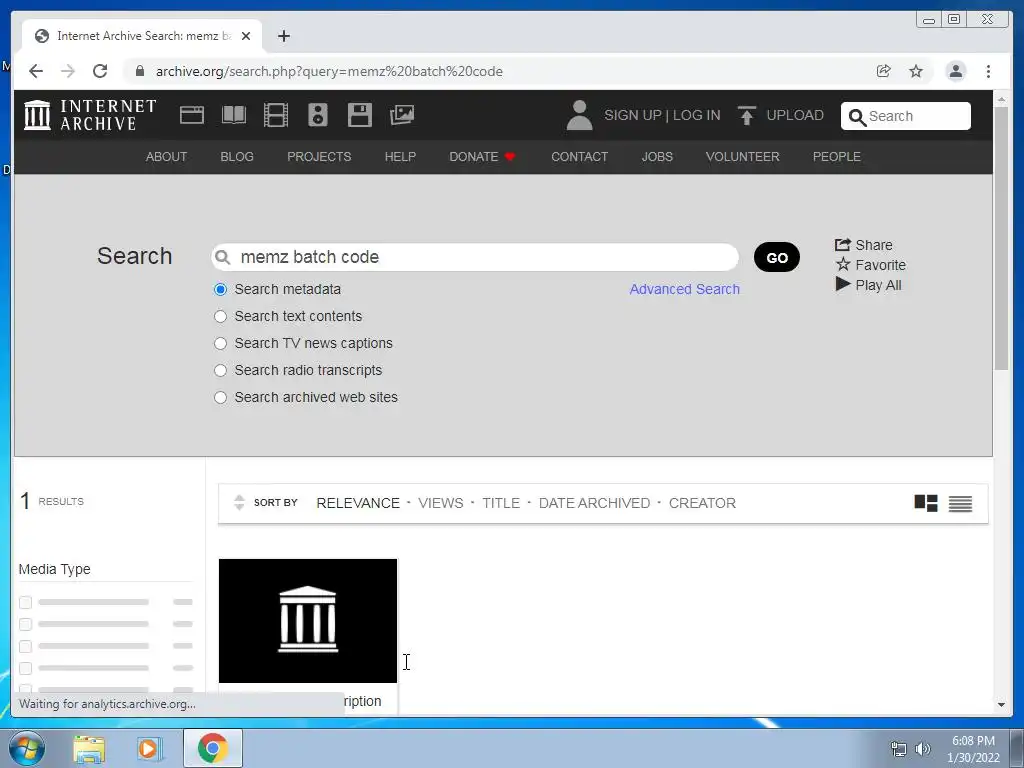Click the magnifier icon in header search box
Image resolution: width=1024 pixels, height=768 pixels.
[857, 117]
